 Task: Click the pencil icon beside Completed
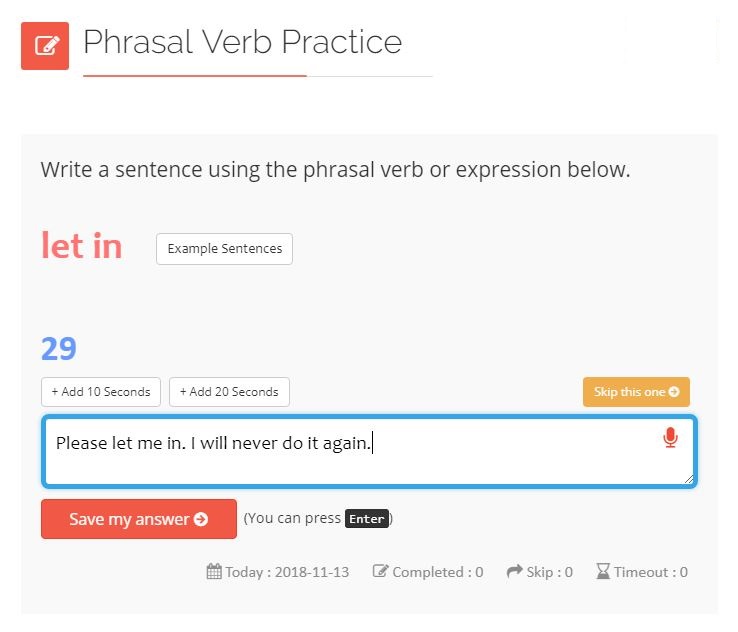point(380,572)
